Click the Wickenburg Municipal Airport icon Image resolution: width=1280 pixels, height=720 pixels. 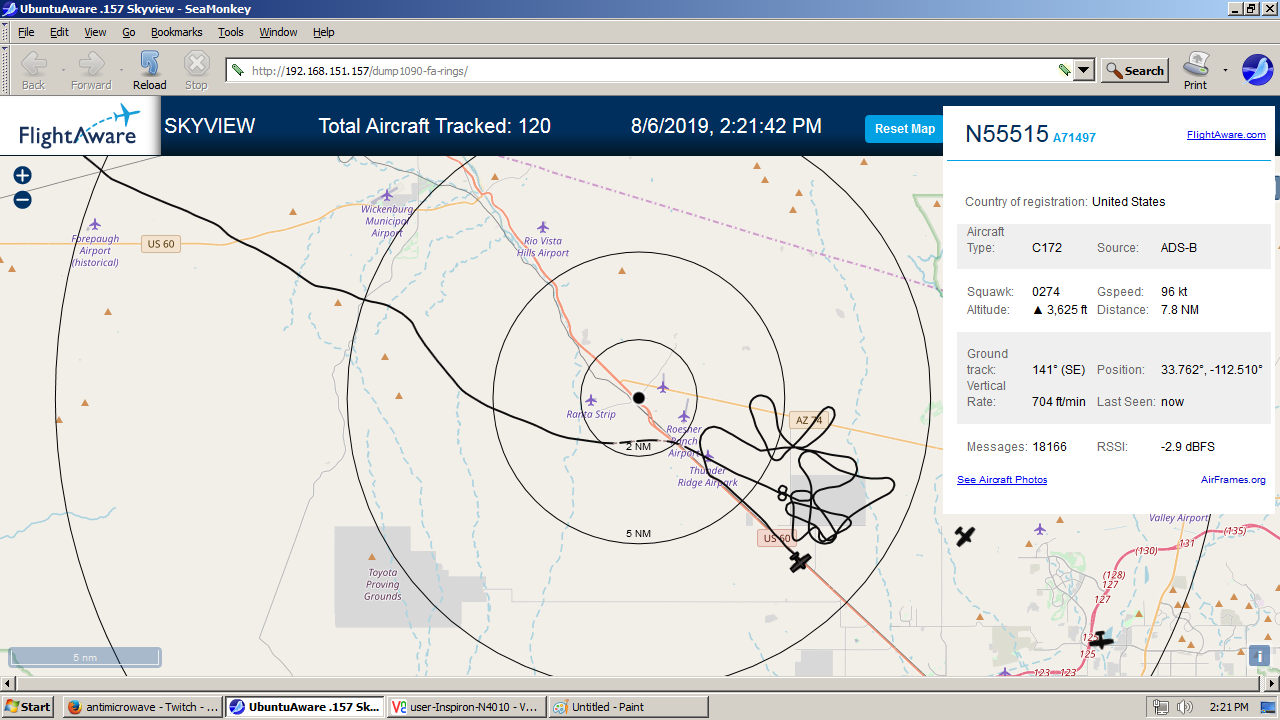pos(387,195)
